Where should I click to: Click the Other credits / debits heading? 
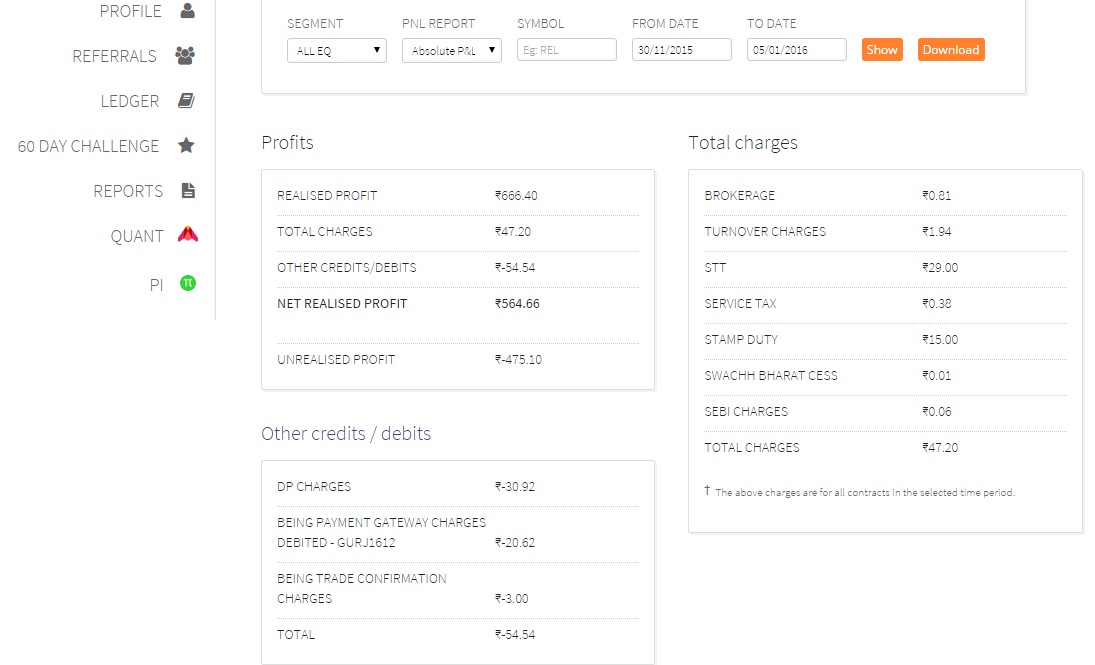[x=346, y=434]
